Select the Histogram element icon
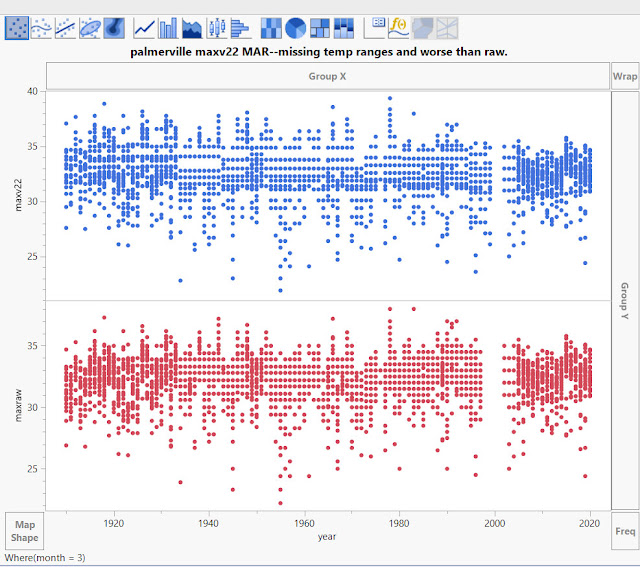 click(x=241, y=28)
